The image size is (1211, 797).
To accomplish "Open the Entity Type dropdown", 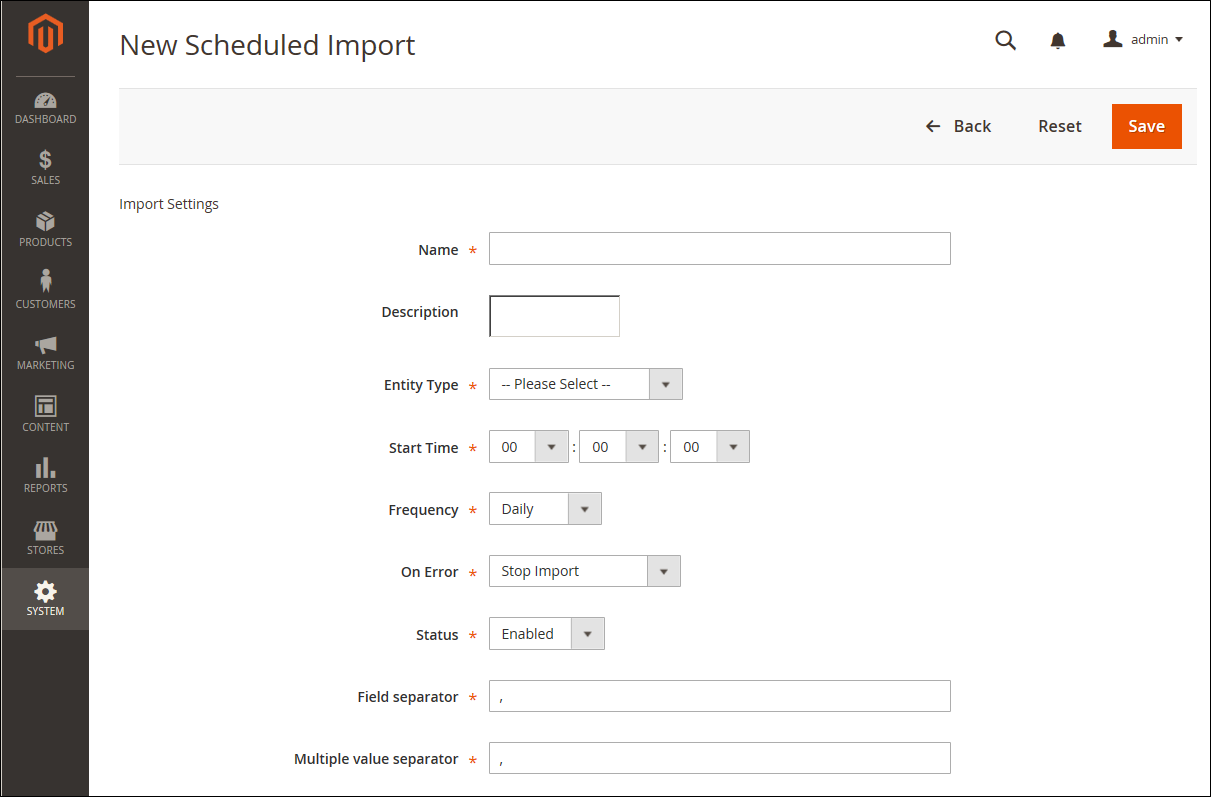I will tap(586, 384).
